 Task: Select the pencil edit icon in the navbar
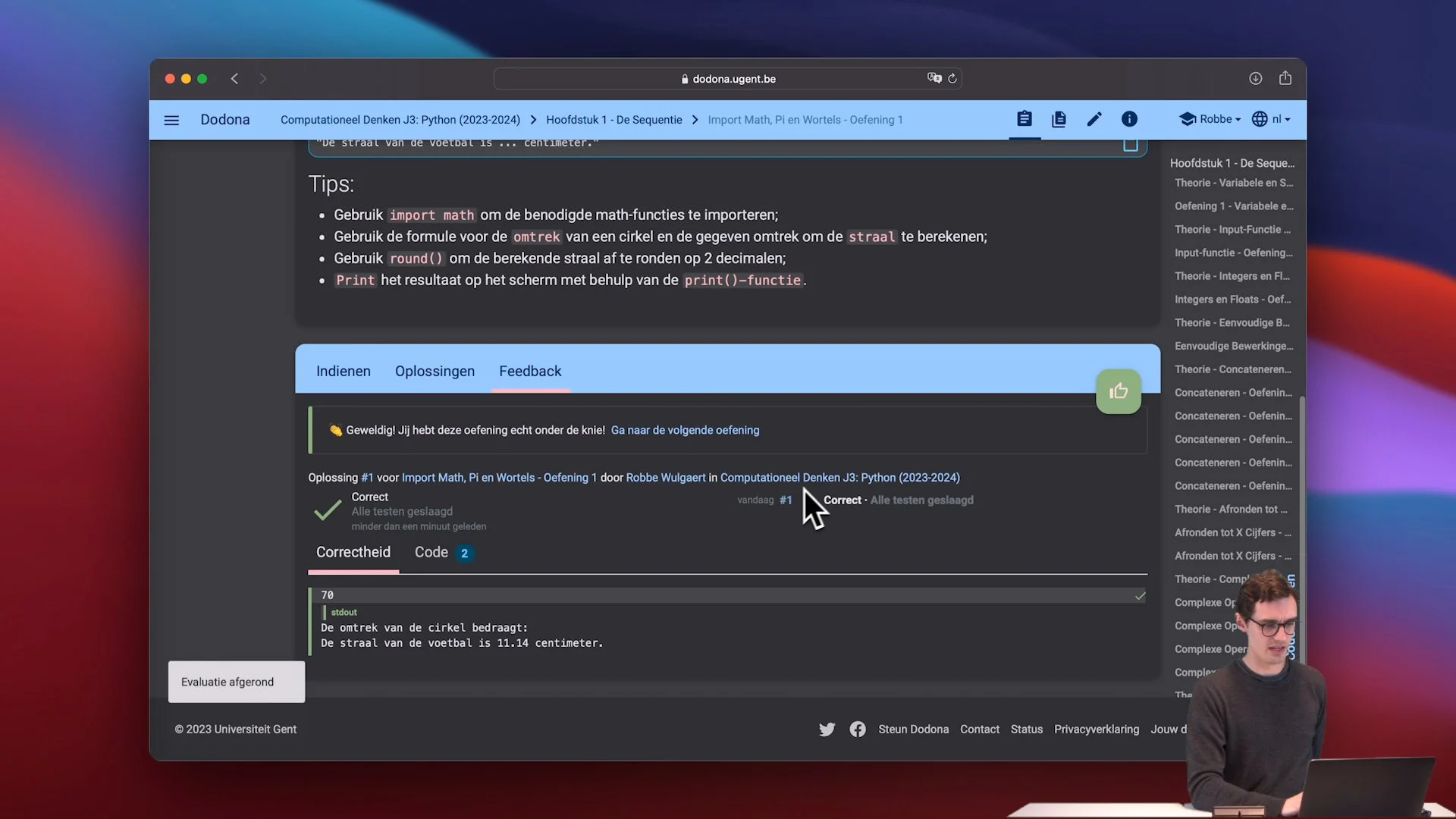tap(1094, 119)
